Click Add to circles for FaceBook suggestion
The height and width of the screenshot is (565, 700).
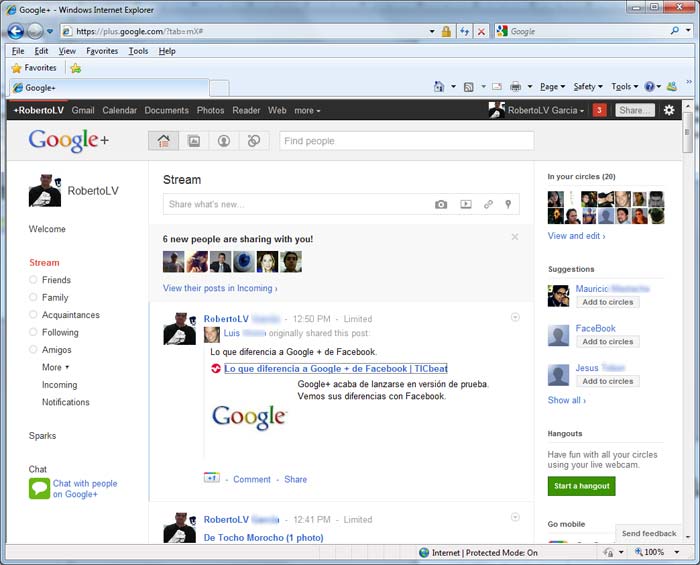pyautogui.click(x=608, y=341)
